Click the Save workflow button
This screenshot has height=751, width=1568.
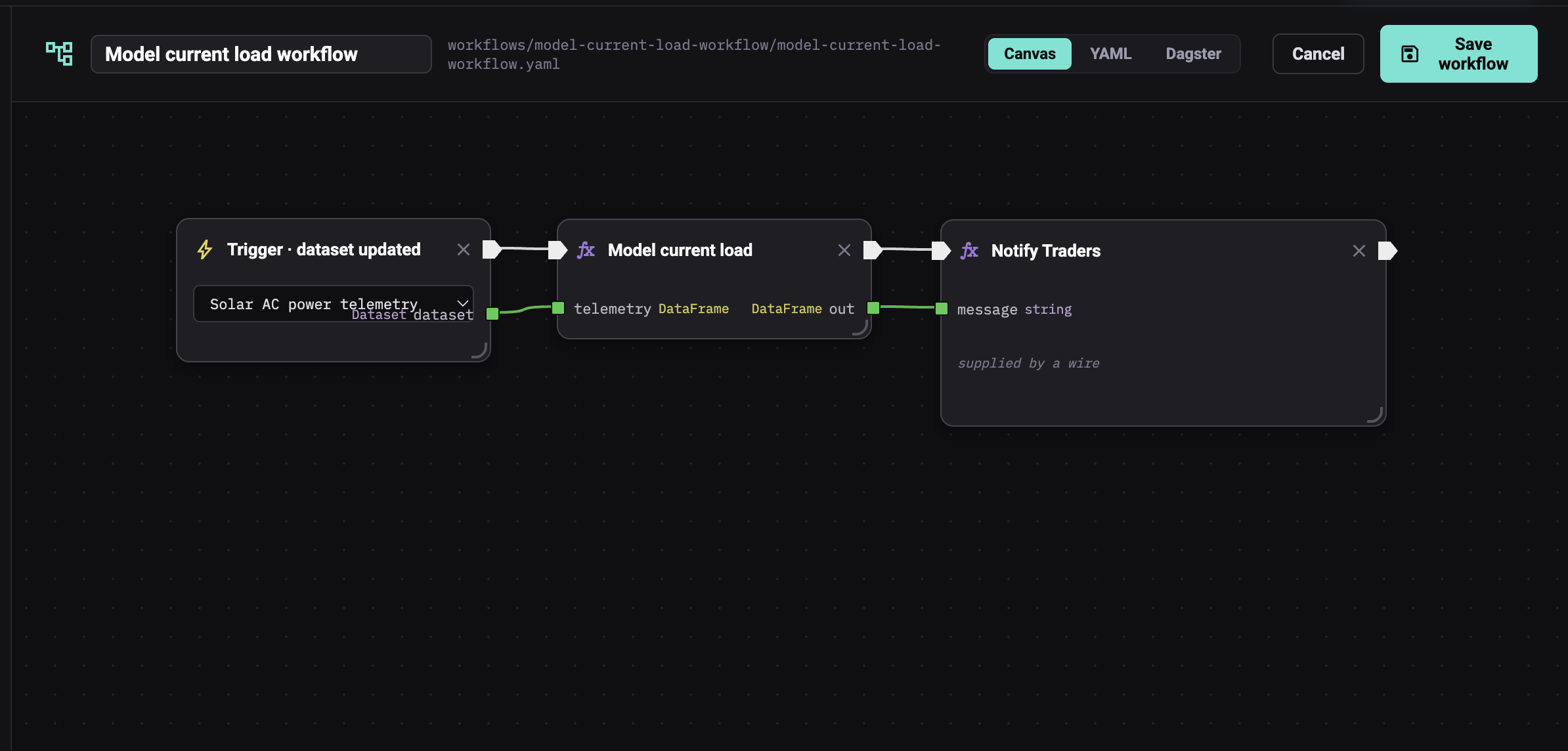click(1458, 54)
